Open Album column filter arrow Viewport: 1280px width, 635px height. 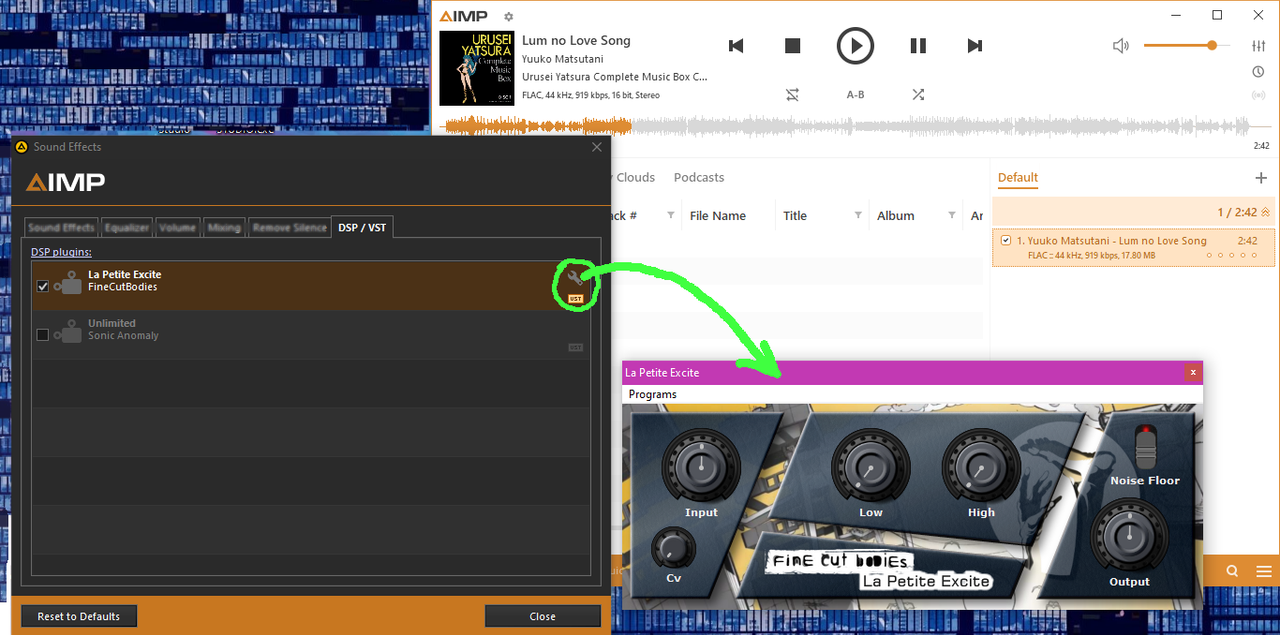click(x=951, y=216)
